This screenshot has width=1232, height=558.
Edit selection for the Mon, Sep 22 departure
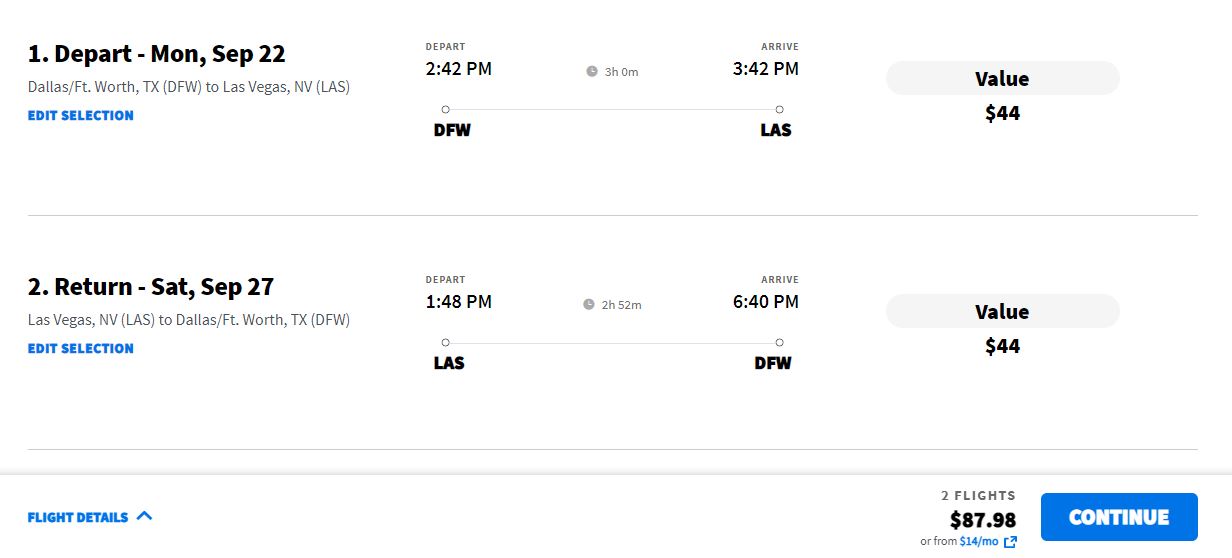[x=81, y=115]
